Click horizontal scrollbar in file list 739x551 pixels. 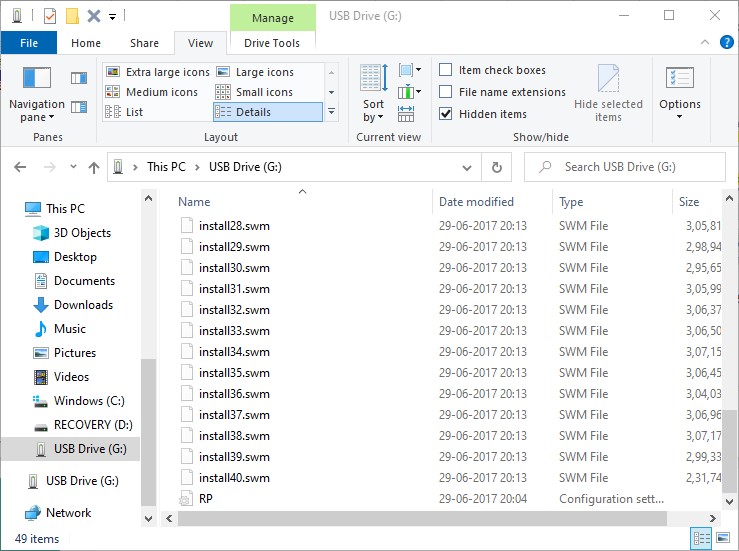point(422,518)
